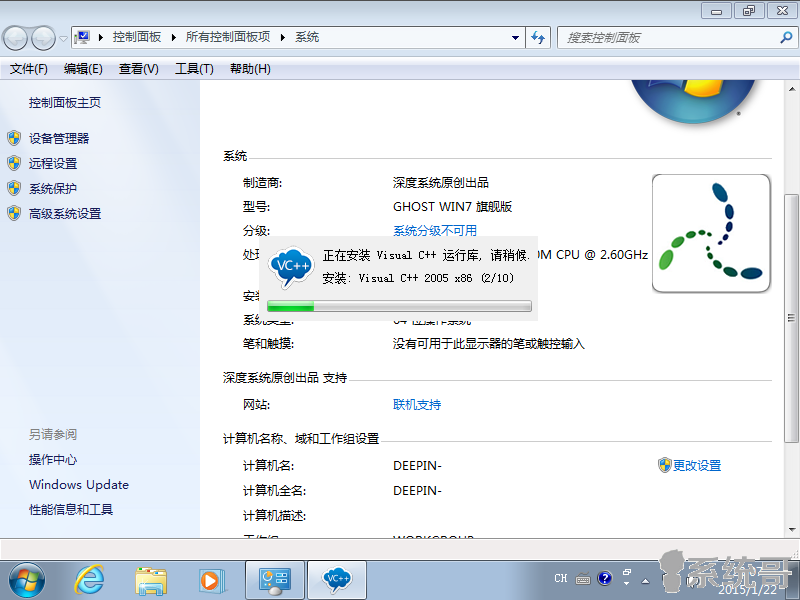The image size is (800, 600).
Task: Expand the breadcrumb arrow after 控制面板
Action: pyautogui.click(x=173, y=37)
